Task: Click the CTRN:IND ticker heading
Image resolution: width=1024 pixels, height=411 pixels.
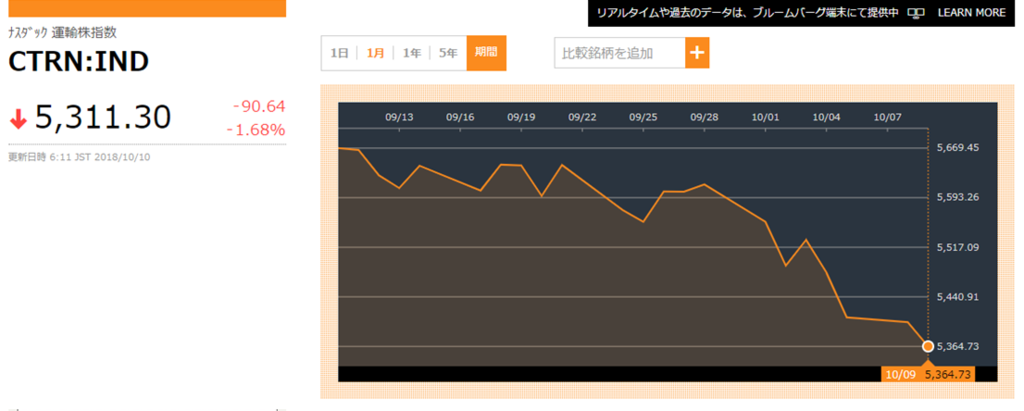Action: [x=78, y=61]
